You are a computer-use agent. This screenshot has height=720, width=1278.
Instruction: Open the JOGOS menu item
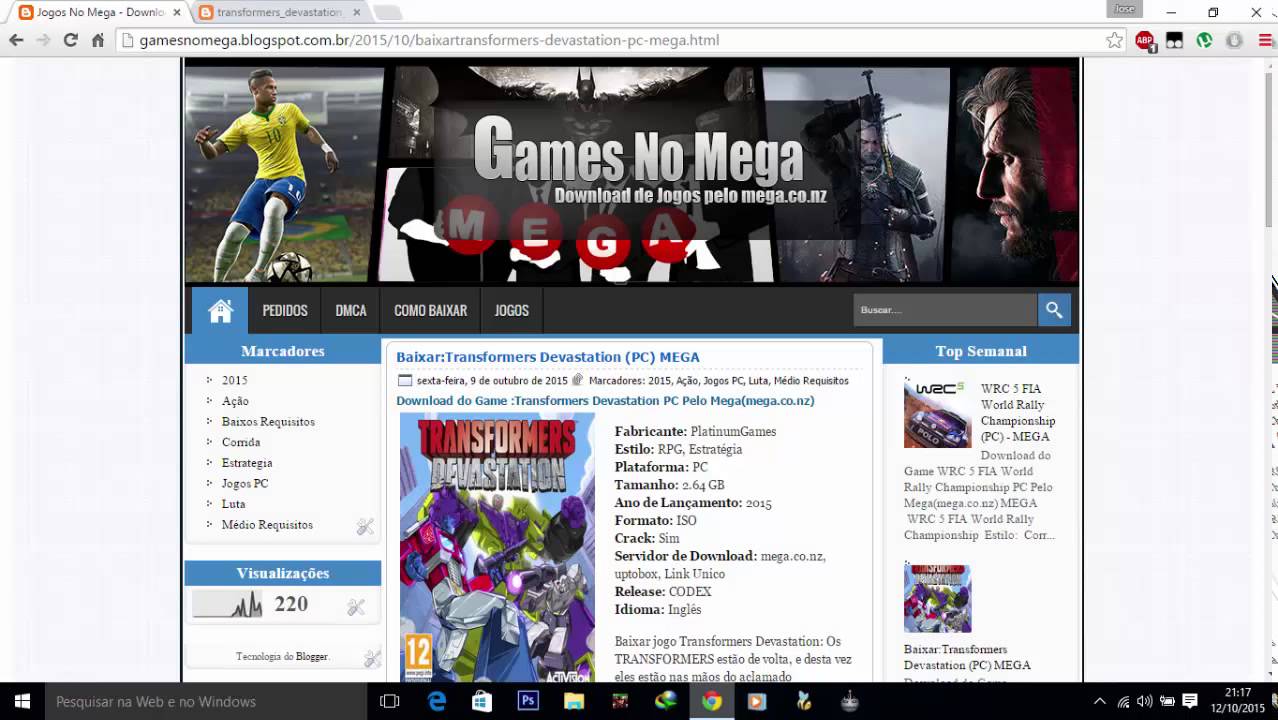[511, 311]
